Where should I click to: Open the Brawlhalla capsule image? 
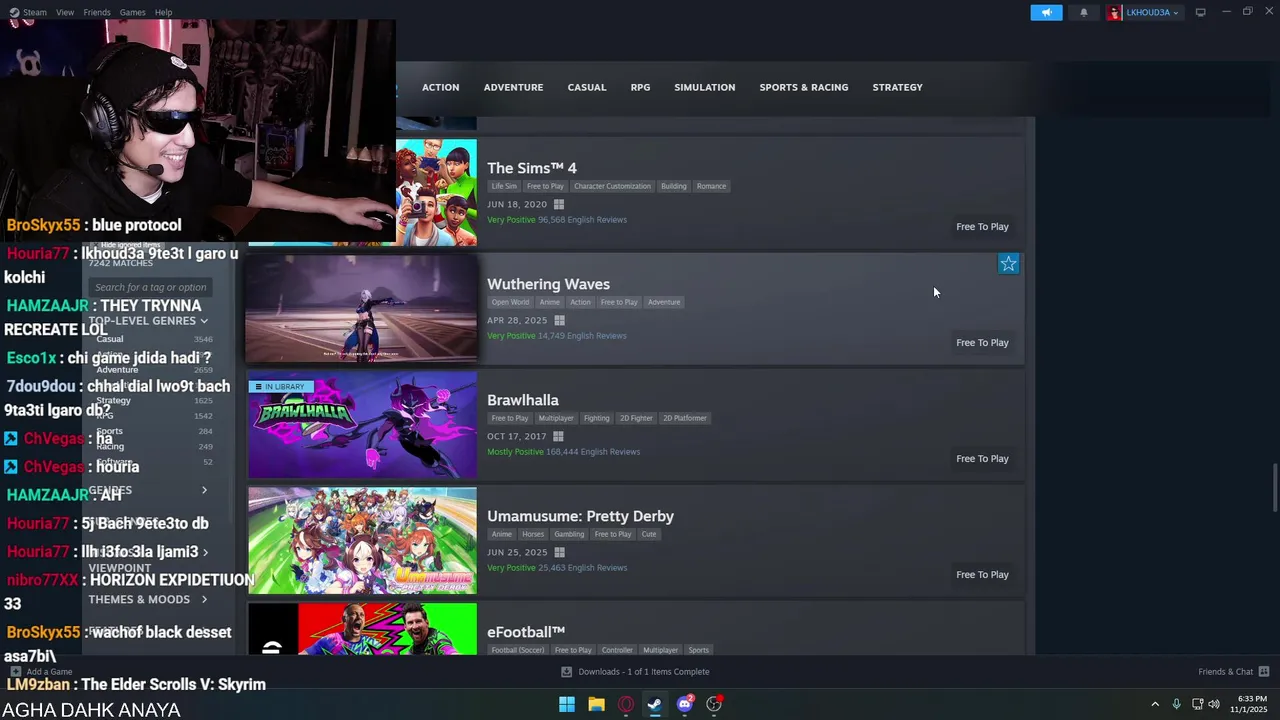362,424
